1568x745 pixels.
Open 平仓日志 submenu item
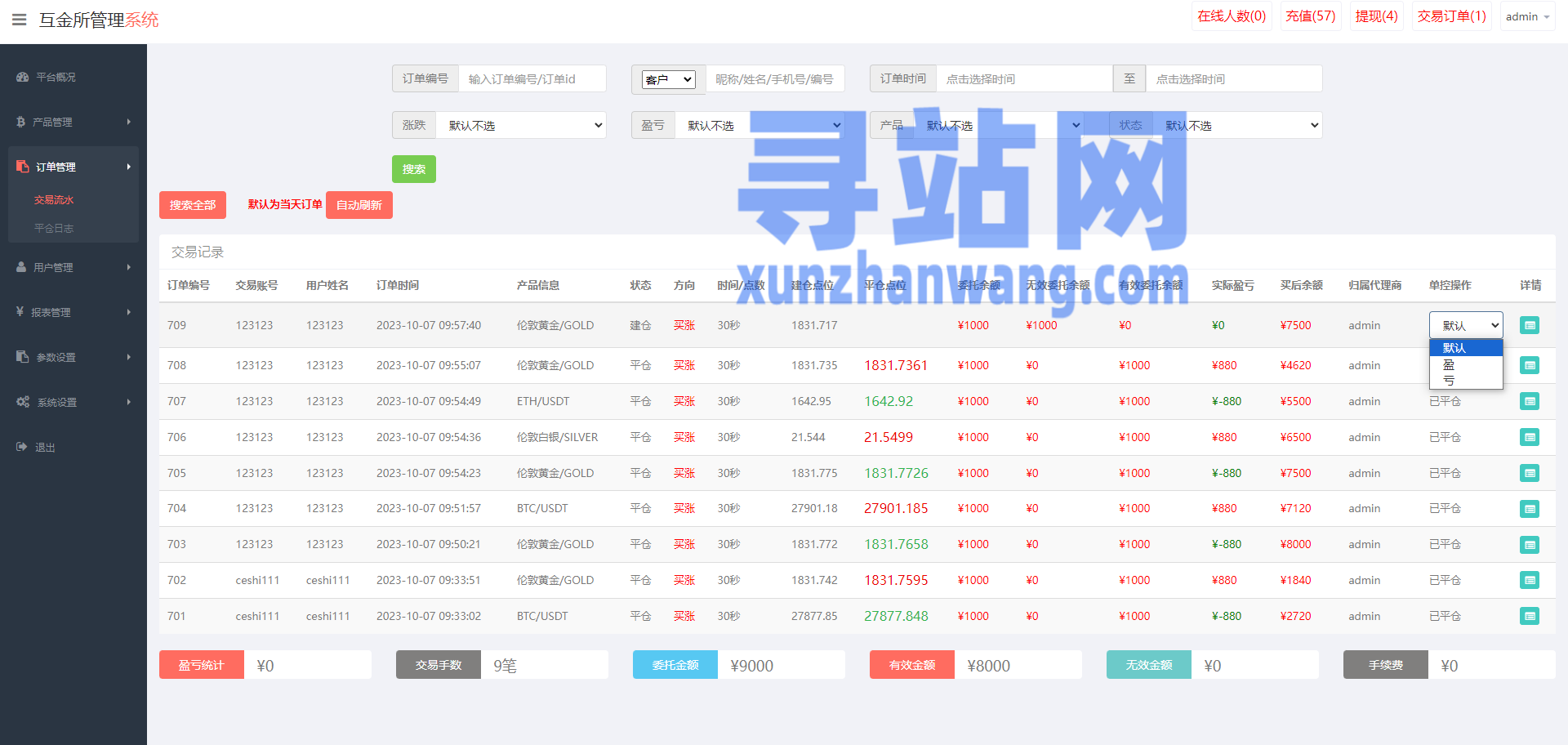coord(54,229)
